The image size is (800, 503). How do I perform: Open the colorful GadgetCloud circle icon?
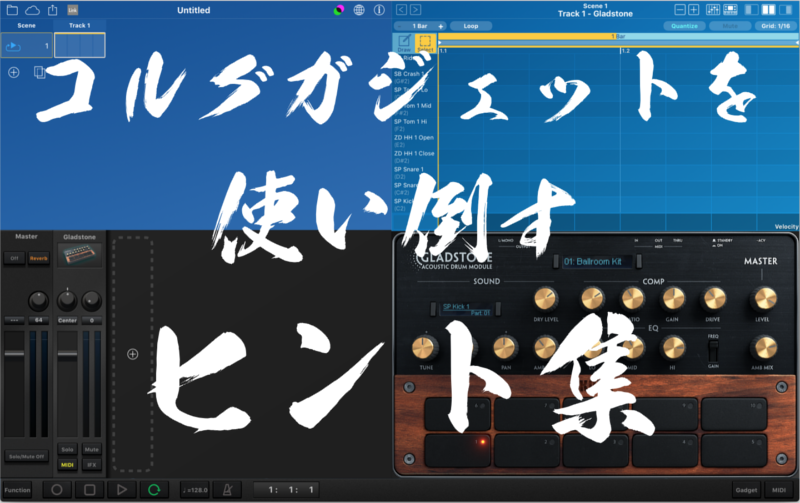point(338,10)
